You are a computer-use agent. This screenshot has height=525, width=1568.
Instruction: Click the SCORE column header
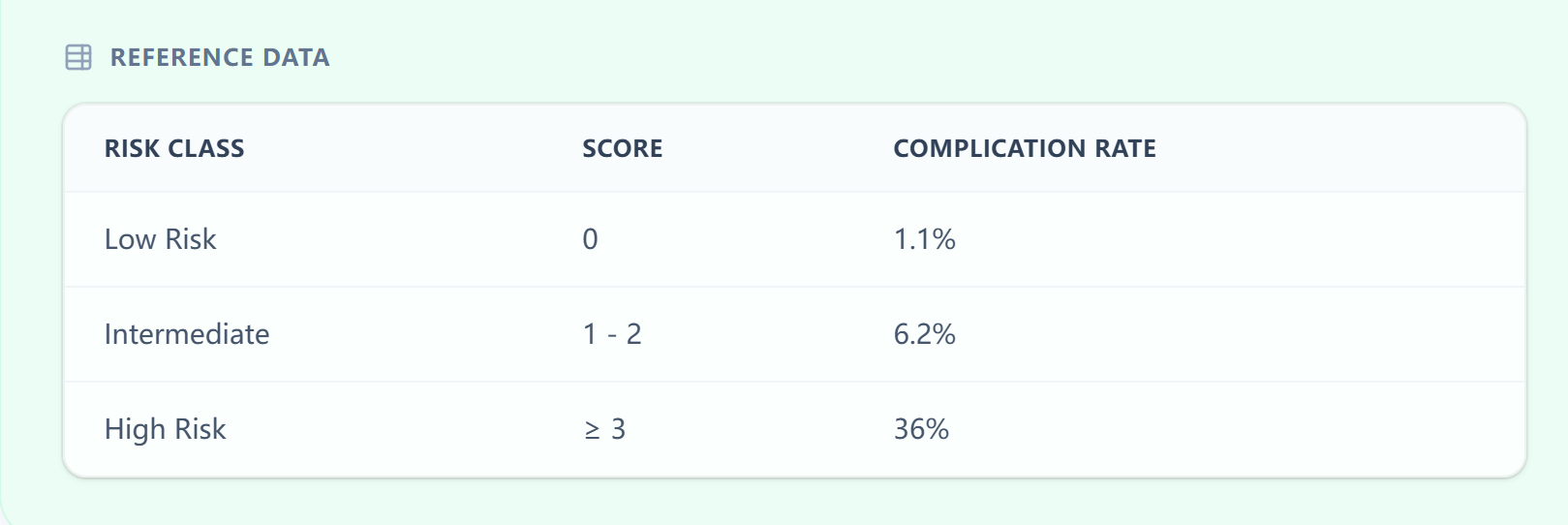coord(622,148)
